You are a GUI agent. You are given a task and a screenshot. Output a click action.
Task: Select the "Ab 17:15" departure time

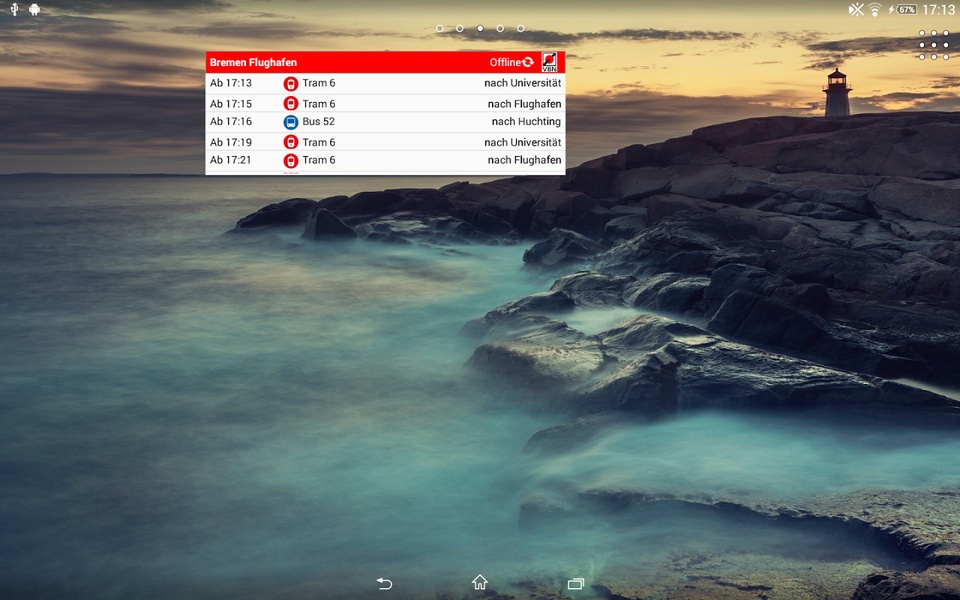point(231,103)
